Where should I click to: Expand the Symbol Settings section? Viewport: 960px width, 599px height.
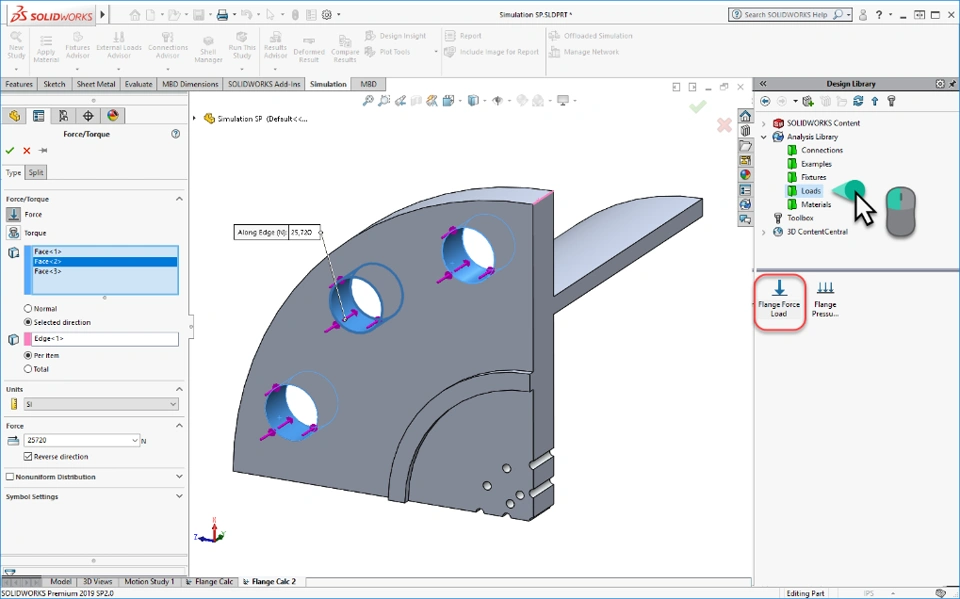[x=179, y=496]
